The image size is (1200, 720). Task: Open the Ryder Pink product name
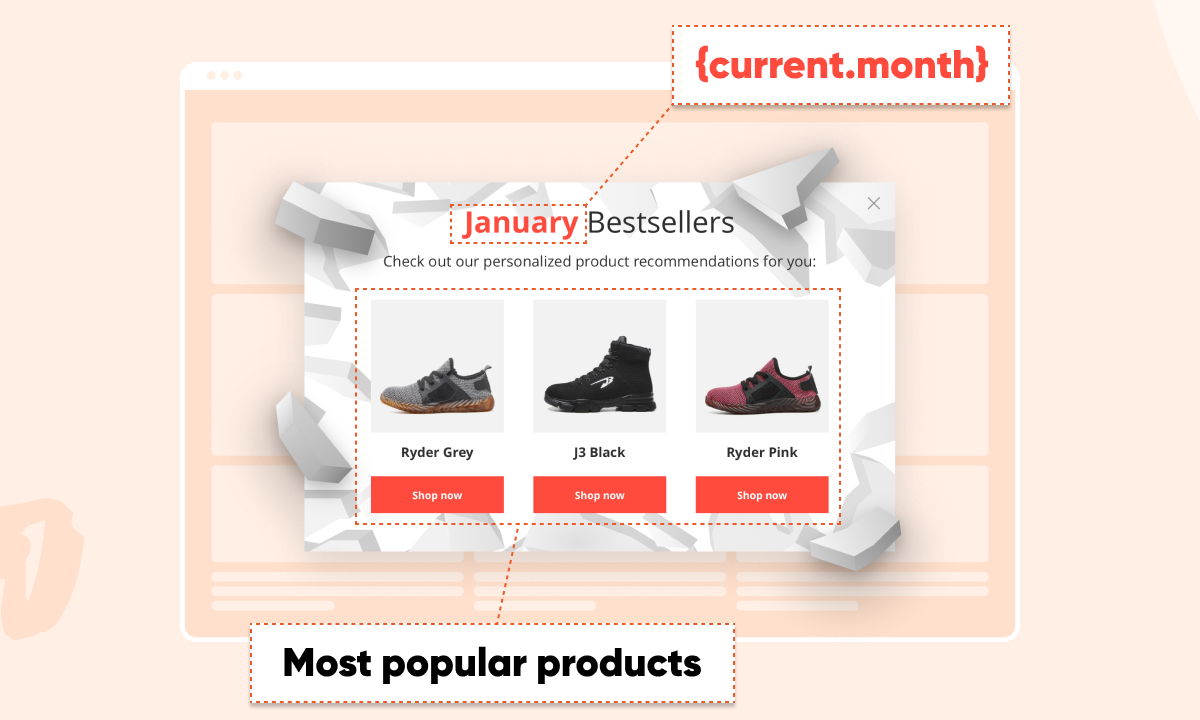(x=762, y=452)
